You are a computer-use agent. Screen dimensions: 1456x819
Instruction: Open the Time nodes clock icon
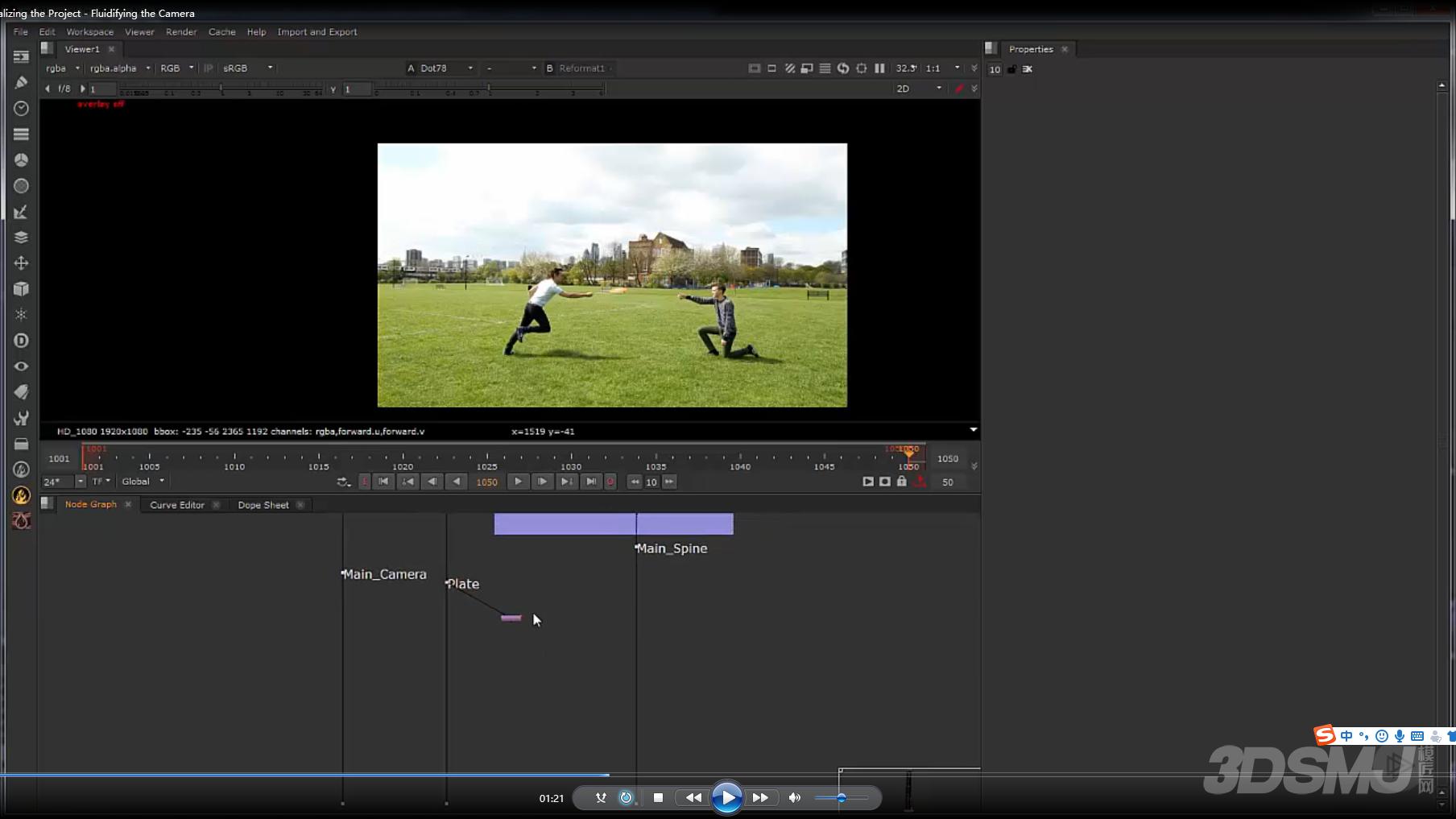(21, 108)
